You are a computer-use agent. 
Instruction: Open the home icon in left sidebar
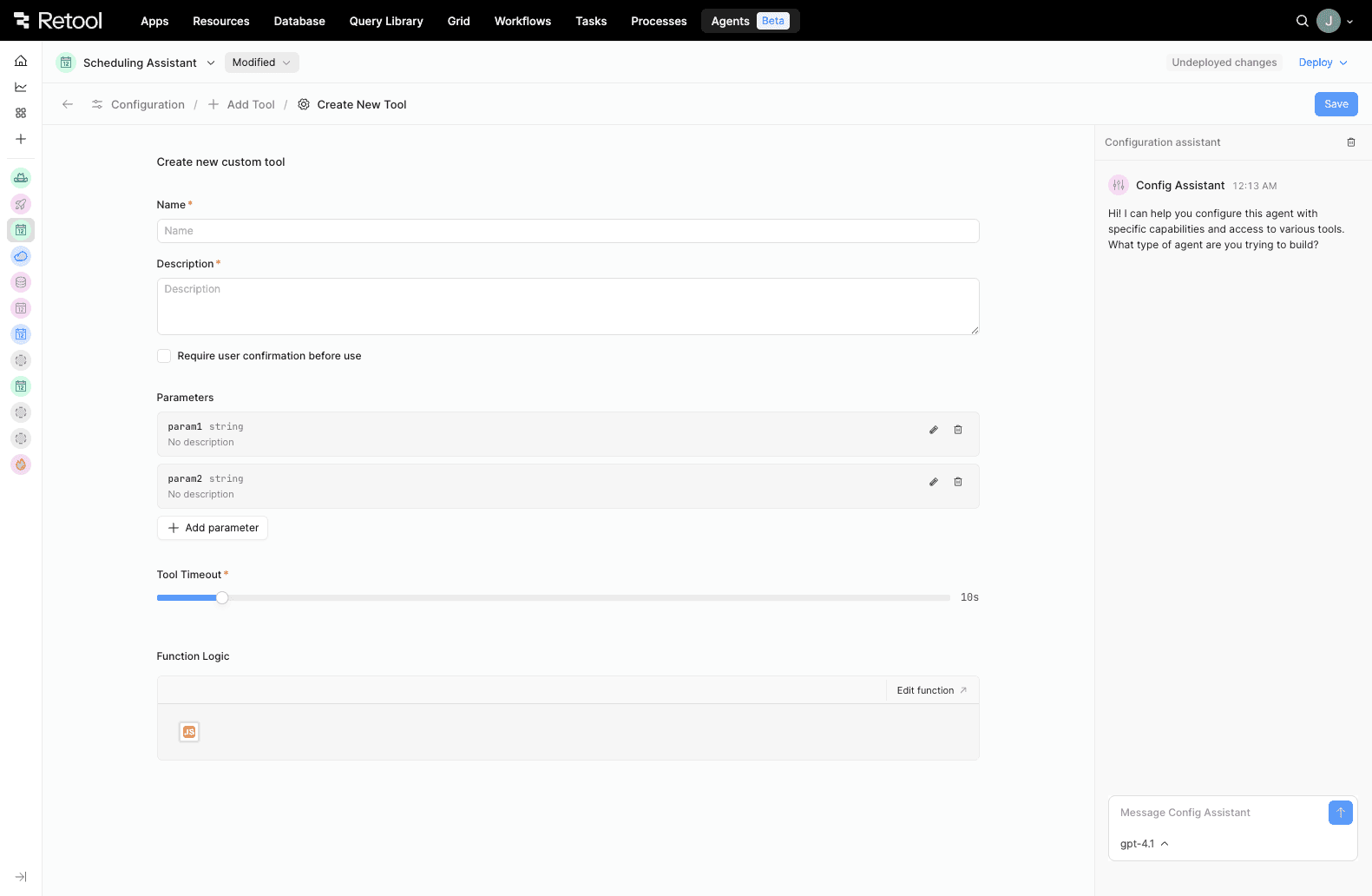(x=21, y=61)
